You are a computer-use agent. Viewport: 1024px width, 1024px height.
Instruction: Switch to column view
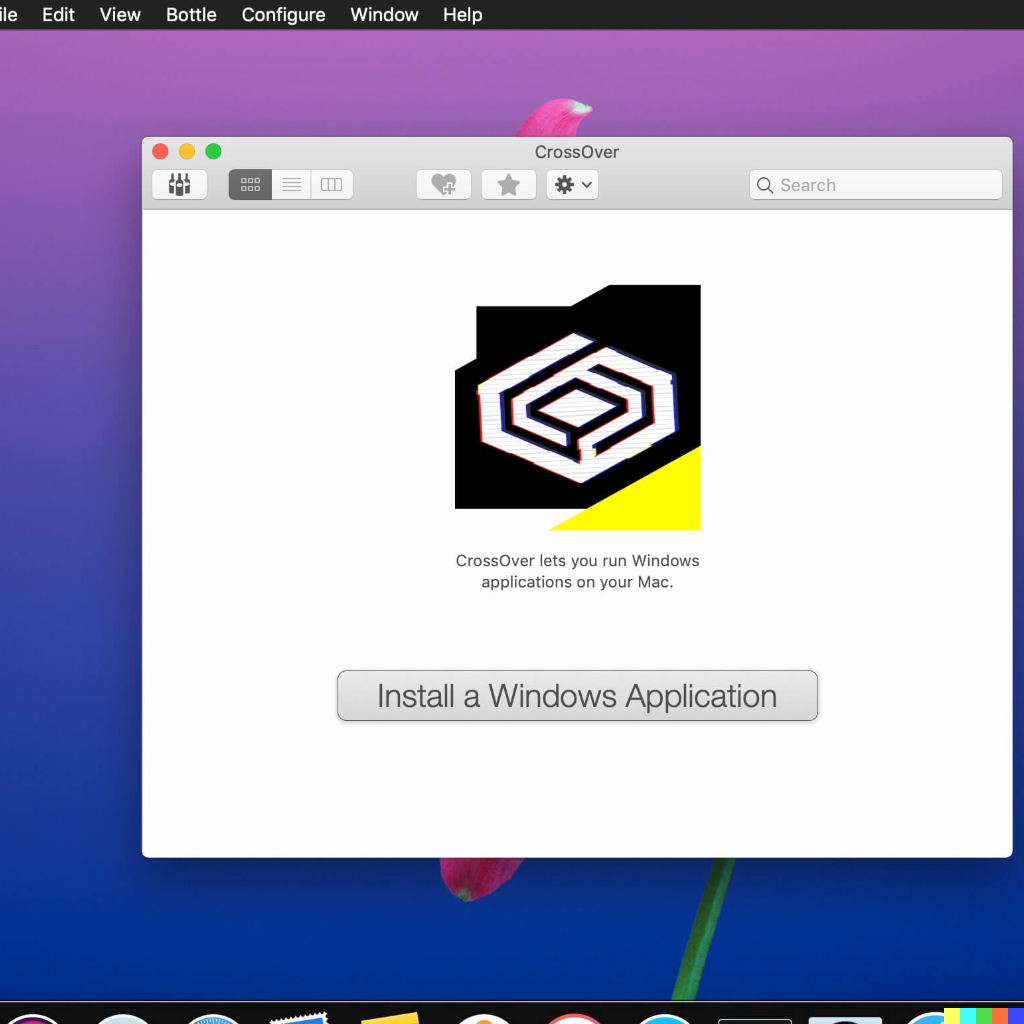pos(332,185)
